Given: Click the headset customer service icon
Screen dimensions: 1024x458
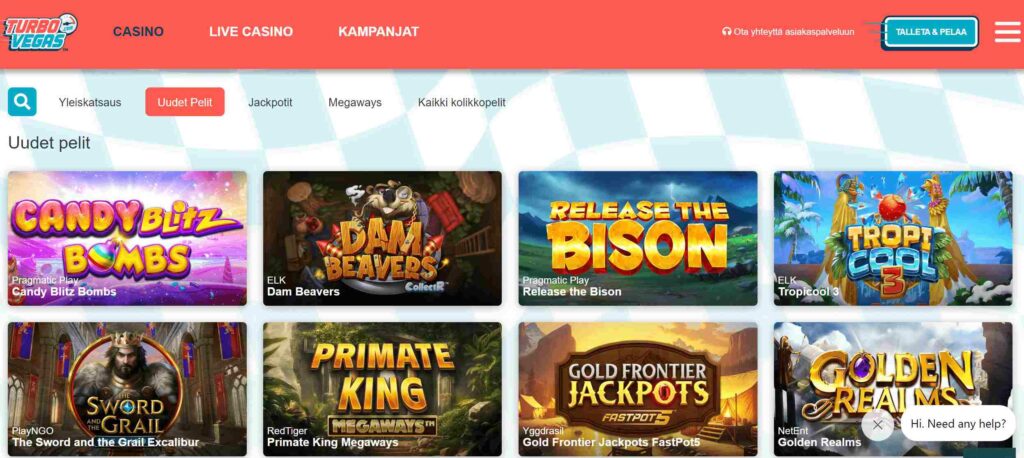Looking at the screenshot, I should [726, 31].
